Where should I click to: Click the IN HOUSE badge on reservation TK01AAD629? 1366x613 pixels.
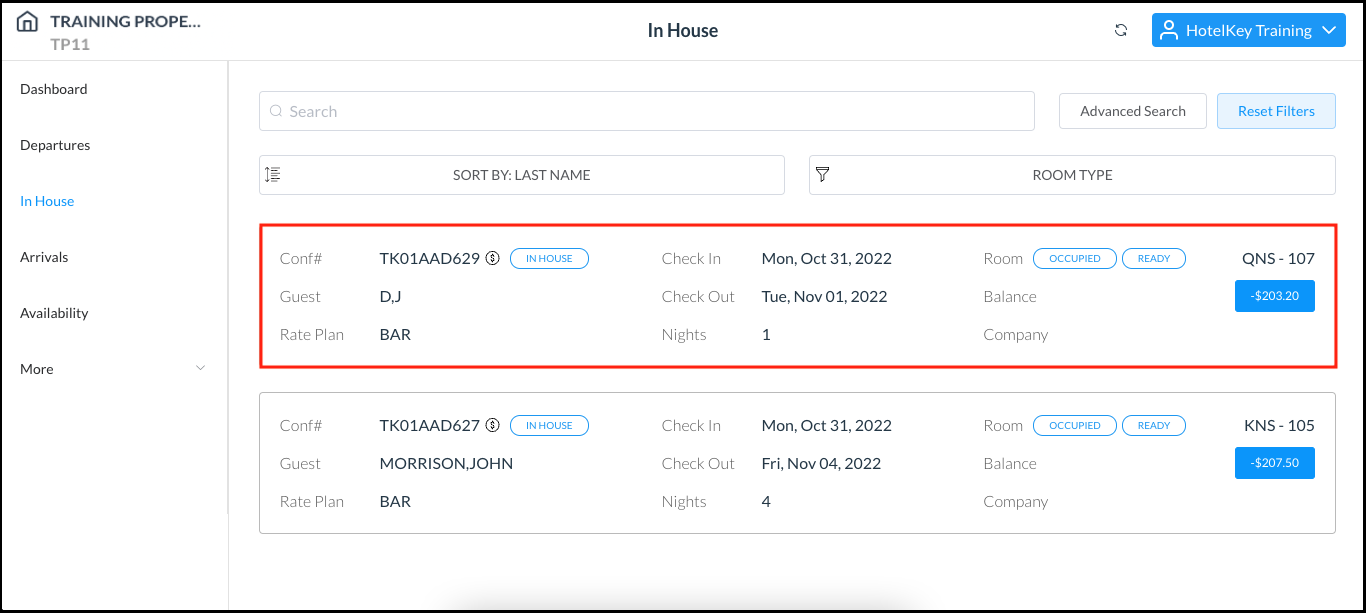pyautogui.click(x=549, y=258)
